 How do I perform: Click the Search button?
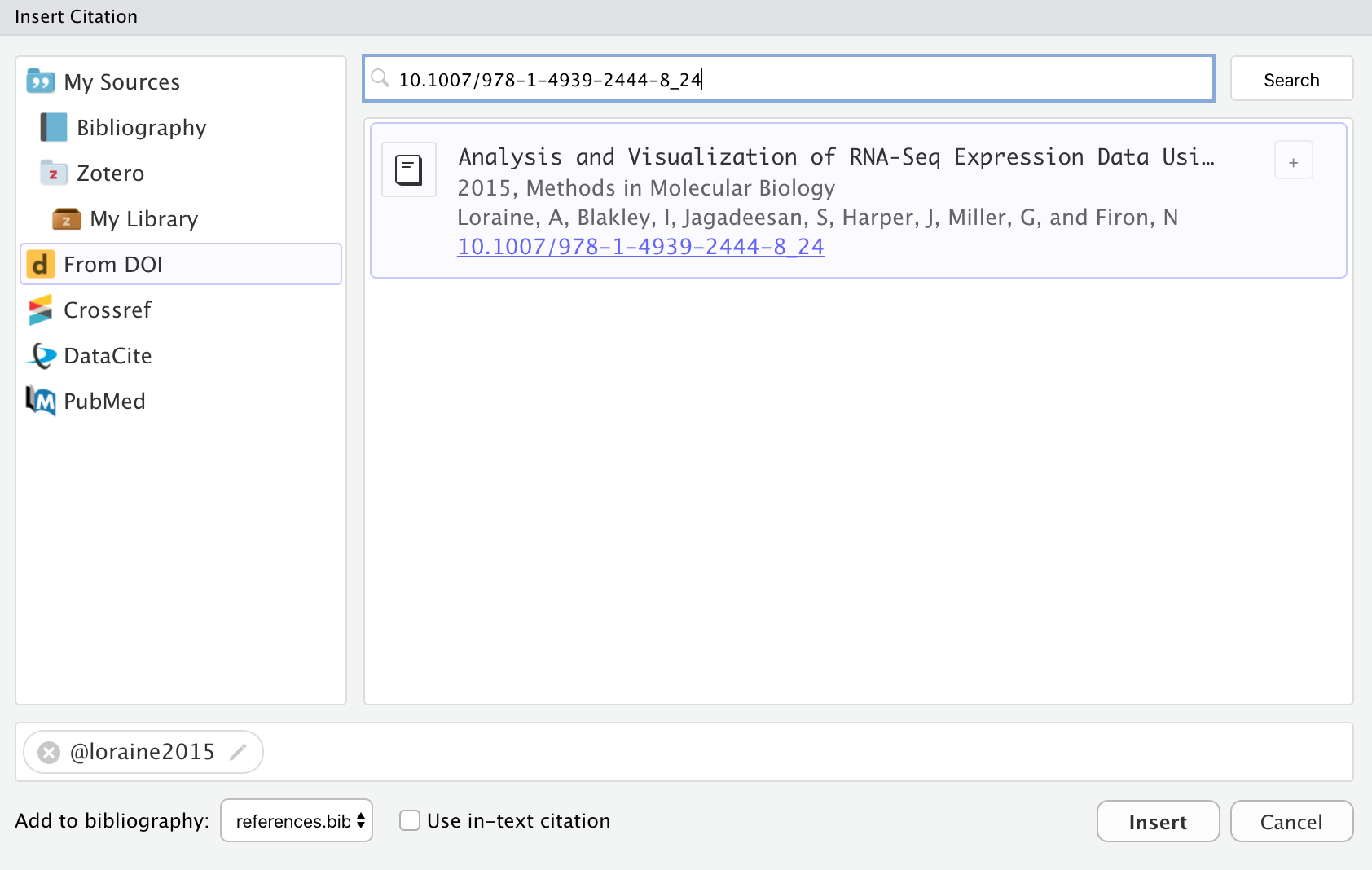pyautogui.click(x=1291, y=78)
